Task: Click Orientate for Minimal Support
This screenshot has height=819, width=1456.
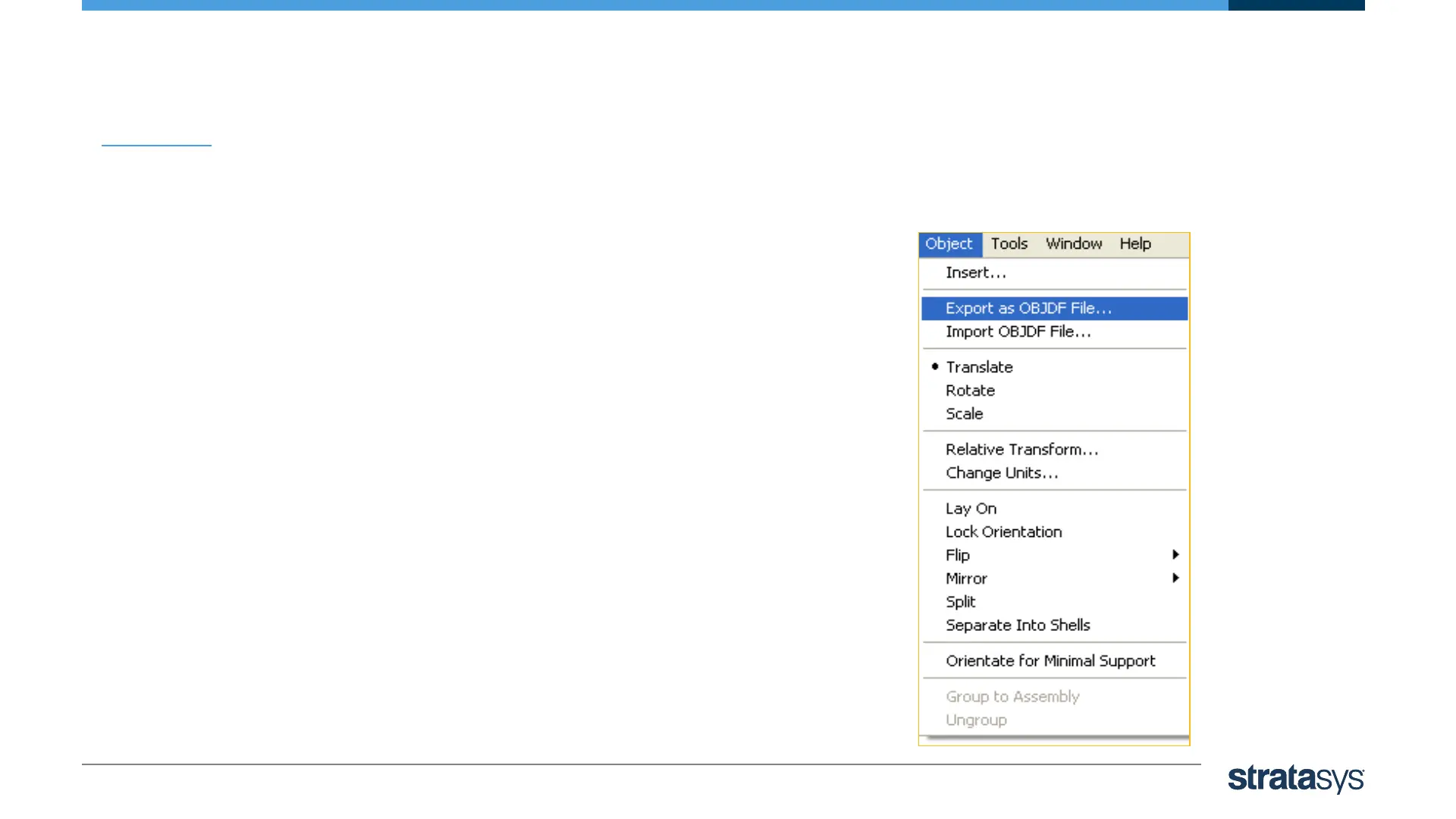Action: pyautogui.click(x=1050, y=661)
